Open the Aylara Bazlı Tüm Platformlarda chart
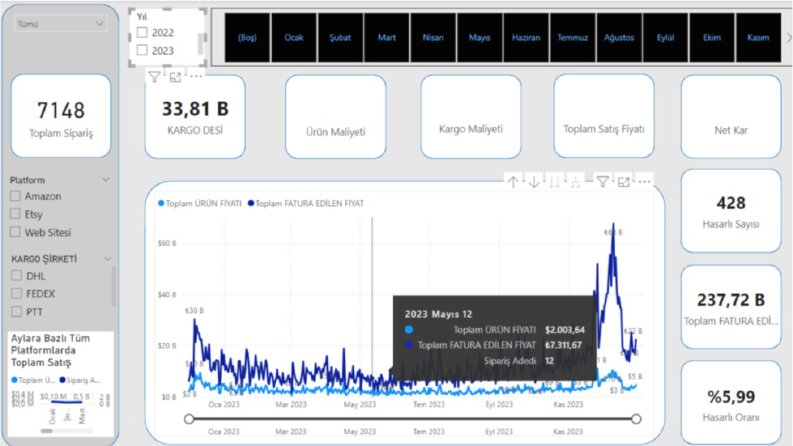The image size is (793, 446). click(61, 384)
